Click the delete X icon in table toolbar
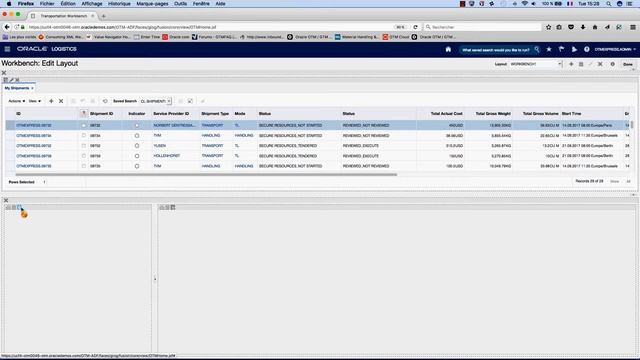The width and height of the screenshot is (640, 360). click(61, 101)
